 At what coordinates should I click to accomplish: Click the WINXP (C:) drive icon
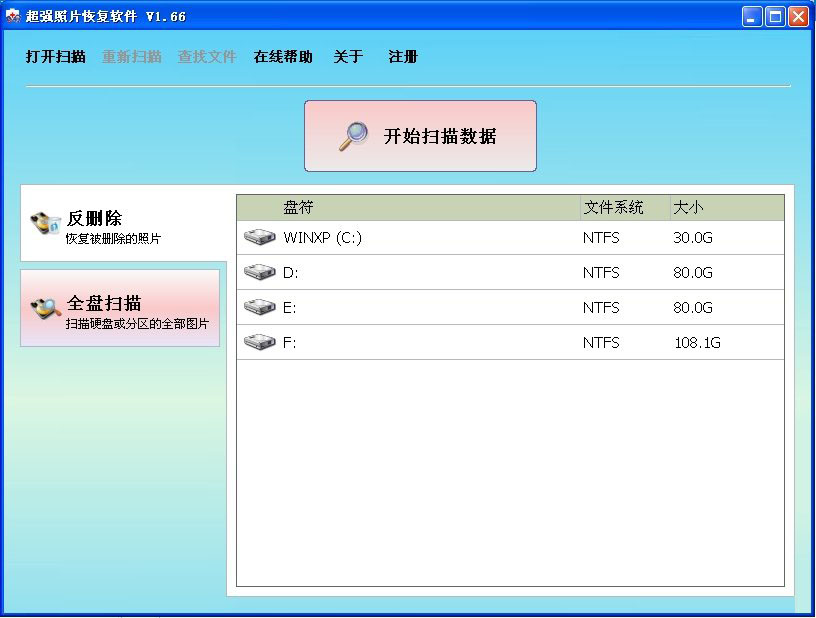tap(260, 238)
